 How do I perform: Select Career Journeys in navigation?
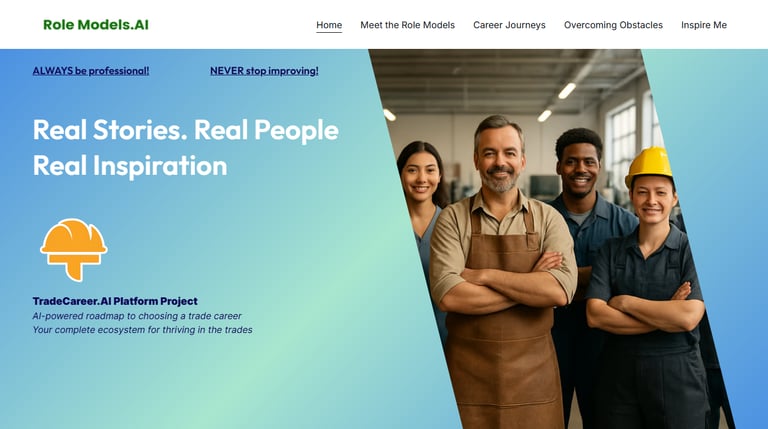point(509,25)
